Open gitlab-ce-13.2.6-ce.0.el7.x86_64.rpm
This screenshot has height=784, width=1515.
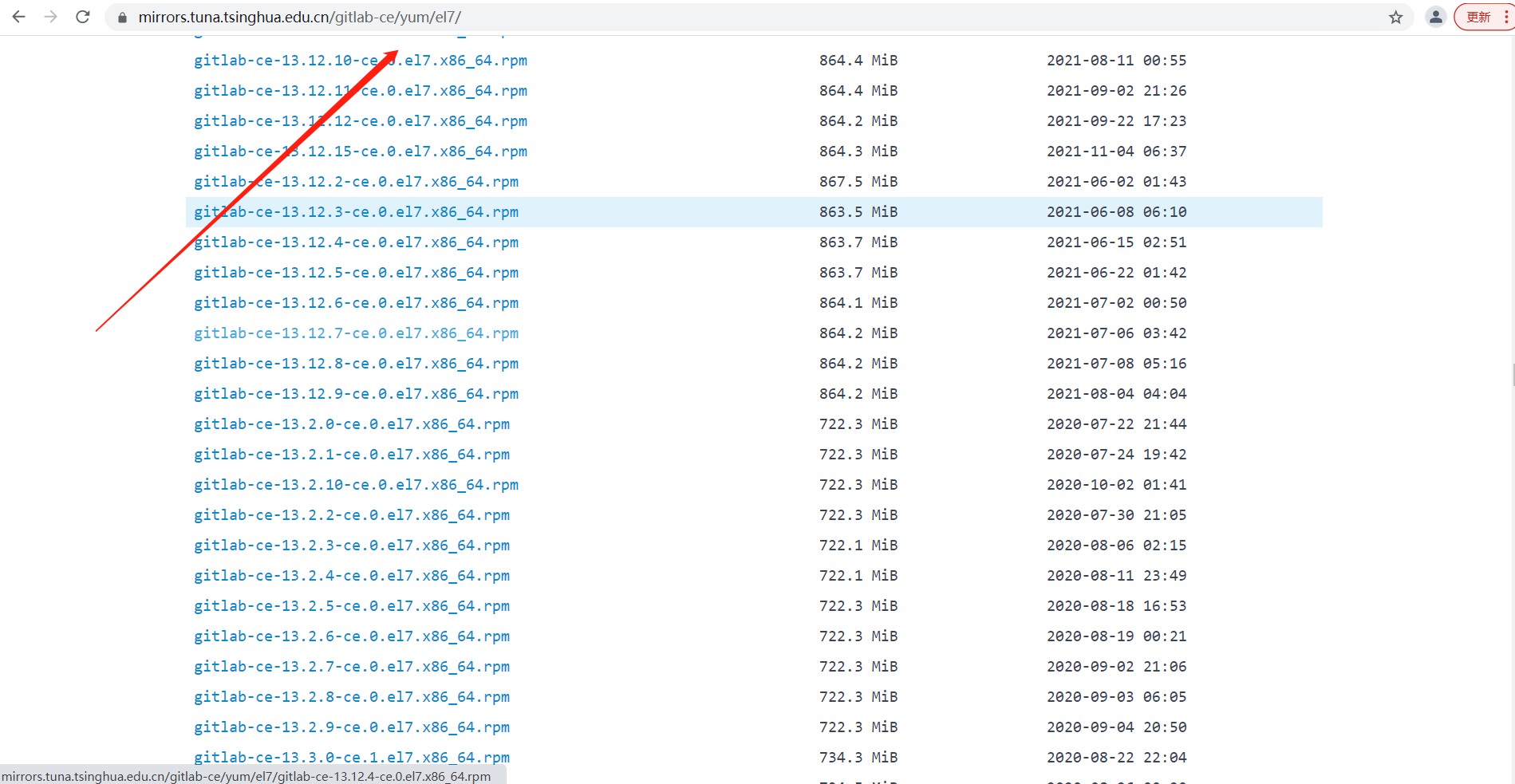tap(352, 636)
